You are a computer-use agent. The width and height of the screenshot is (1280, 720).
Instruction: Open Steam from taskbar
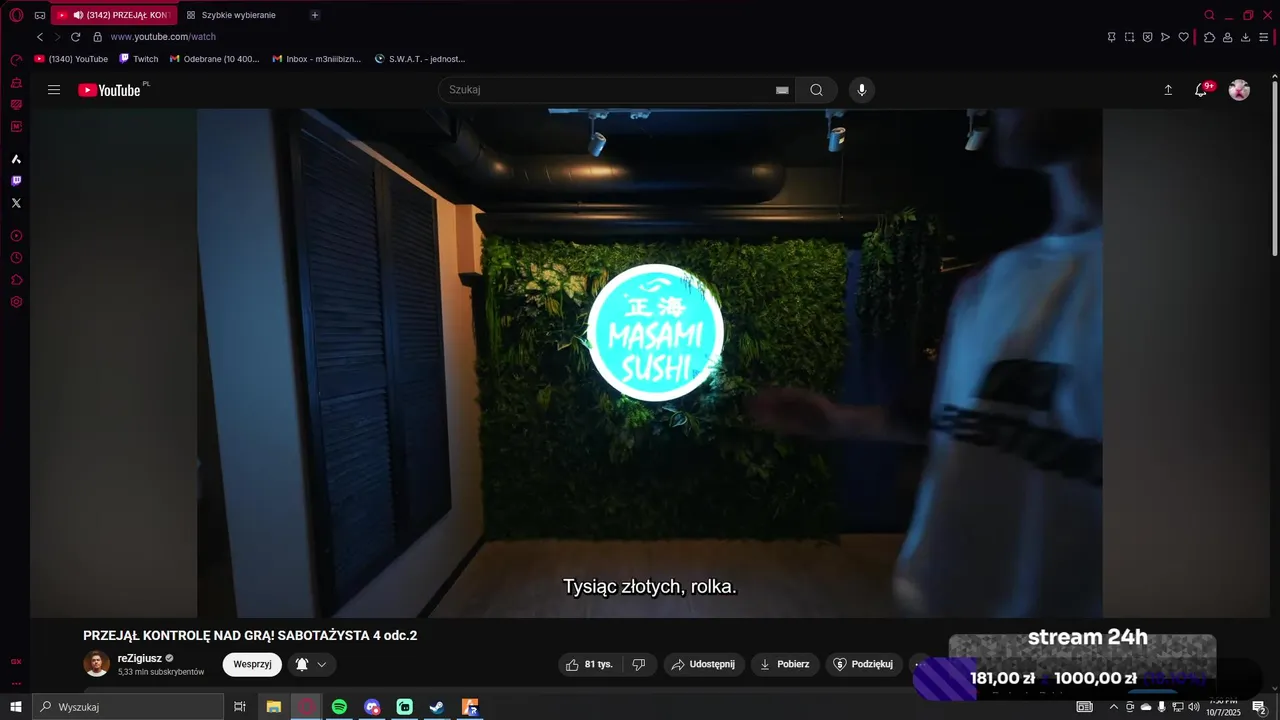(437, 707)
